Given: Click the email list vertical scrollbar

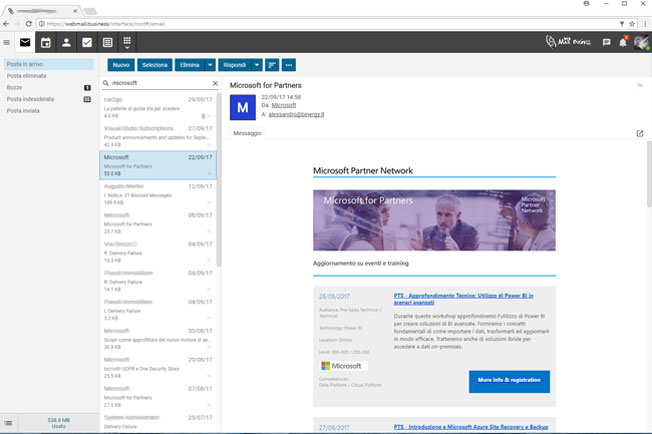Looking at the screenshot, I should pyautogui.click(x=219, y=180).
